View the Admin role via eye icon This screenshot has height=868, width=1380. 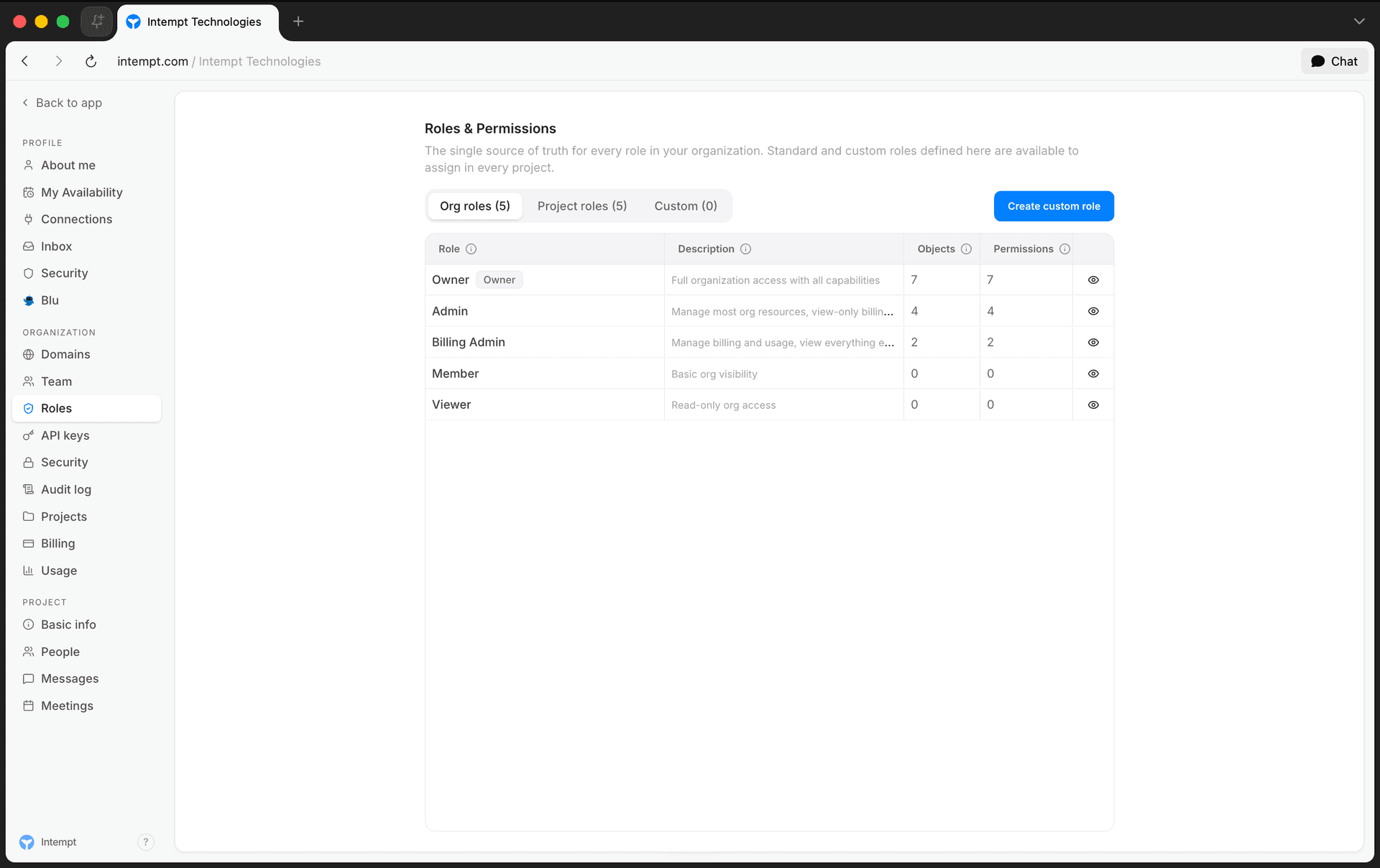pyautogui.click(x=1093, y=311)
